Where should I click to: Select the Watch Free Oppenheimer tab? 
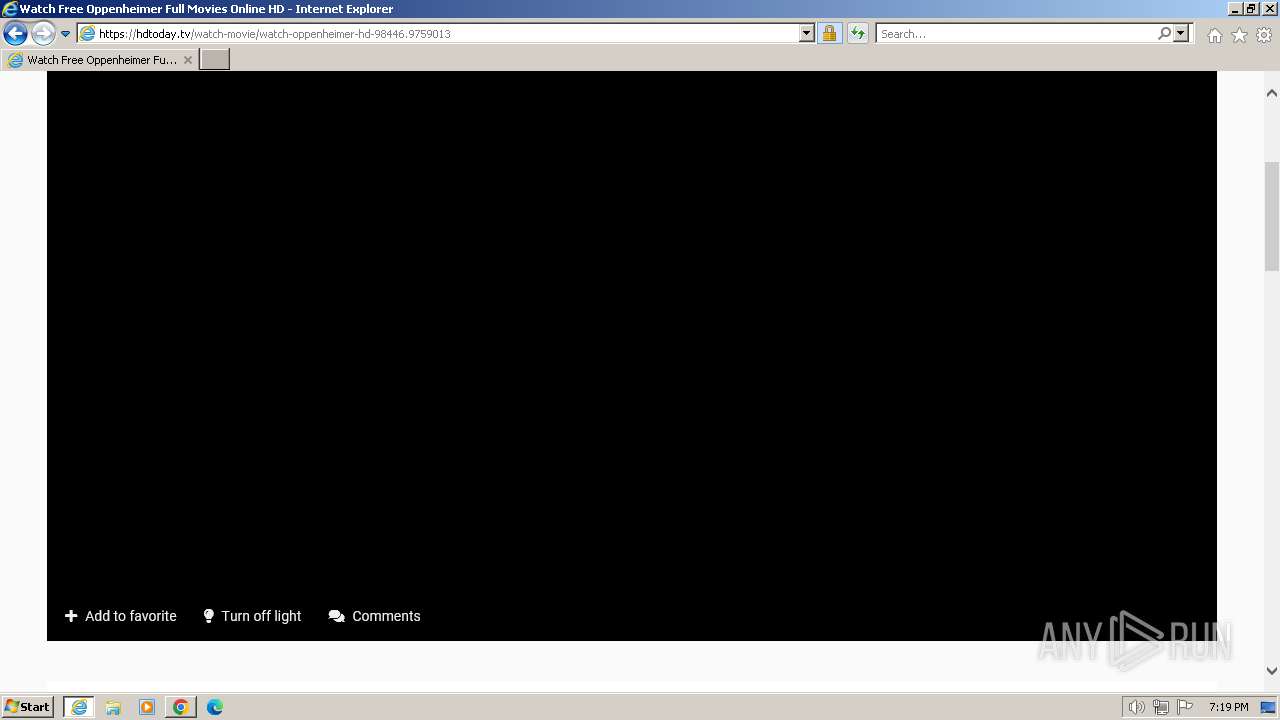coord(100,60)
